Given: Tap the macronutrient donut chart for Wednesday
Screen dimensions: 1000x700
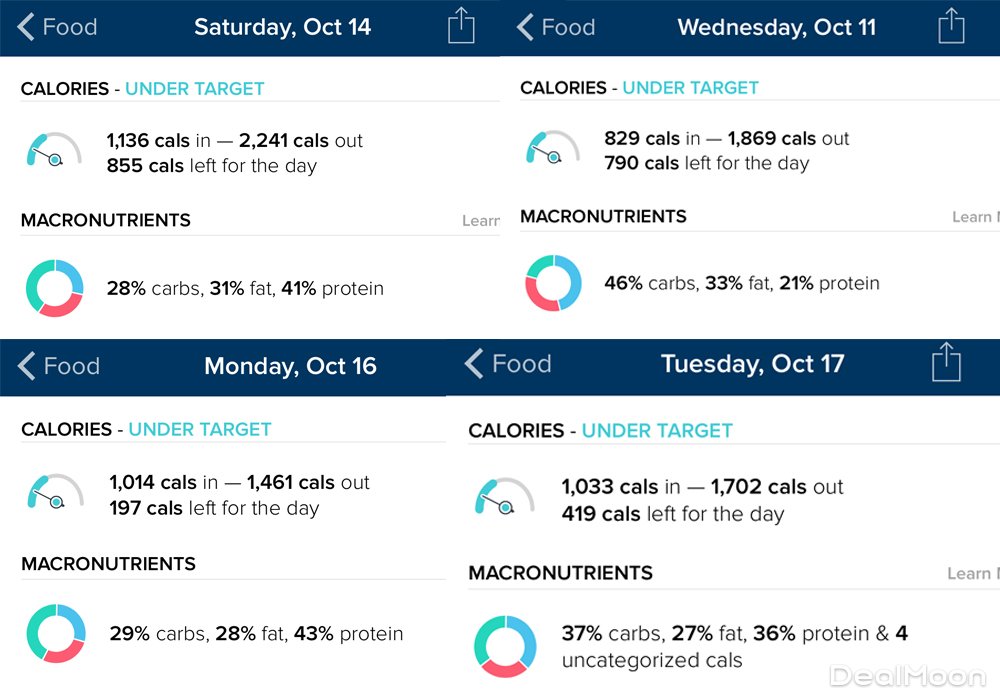Looking at the screenshot, I should click(x=553, y=283).
